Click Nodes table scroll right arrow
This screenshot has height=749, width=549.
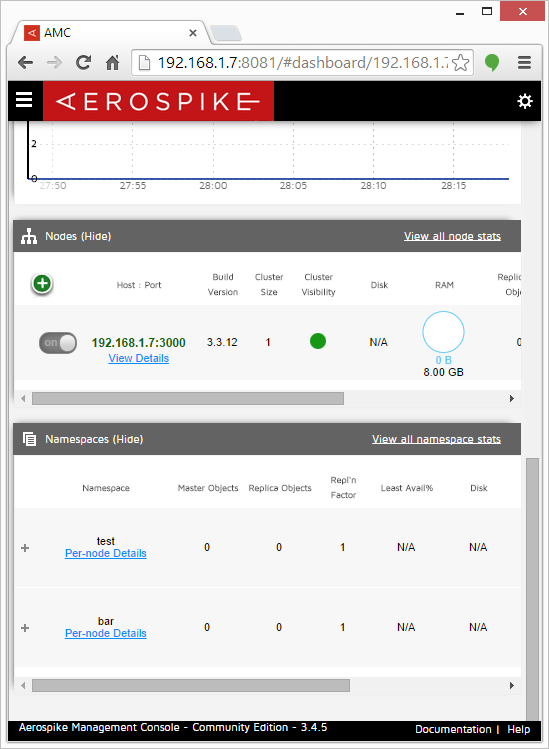click(512, 398)
